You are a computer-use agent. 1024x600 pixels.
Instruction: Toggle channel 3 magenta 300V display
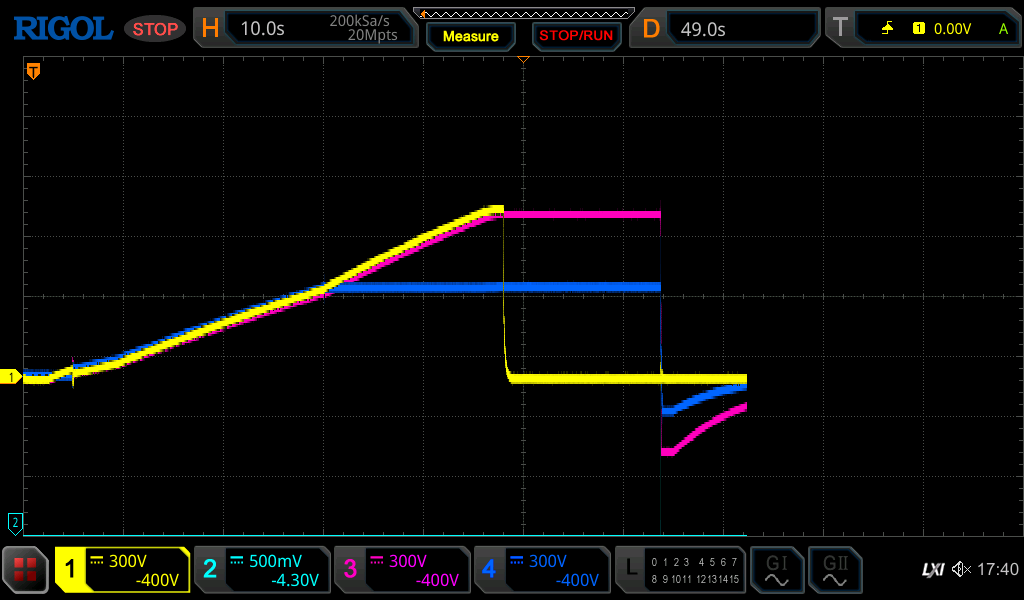(402, 570)
